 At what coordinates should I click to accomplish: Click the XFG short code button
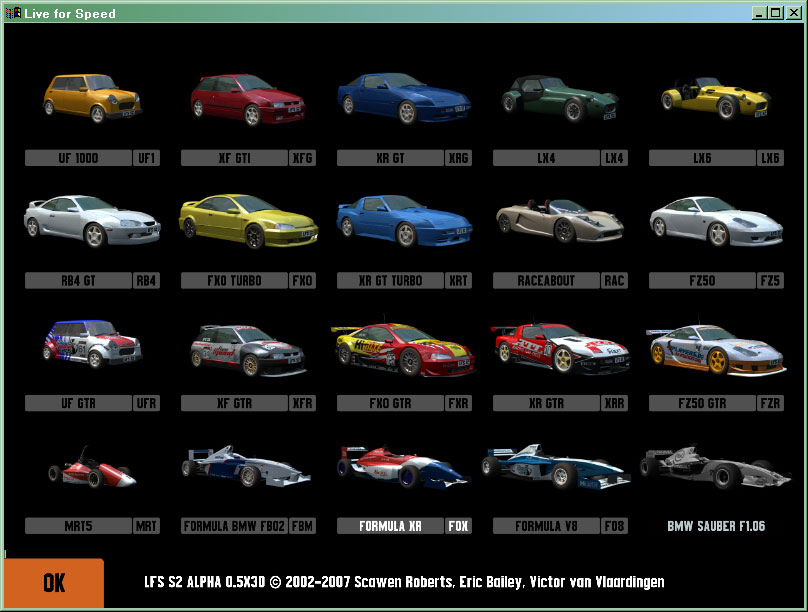pos(302,158)
